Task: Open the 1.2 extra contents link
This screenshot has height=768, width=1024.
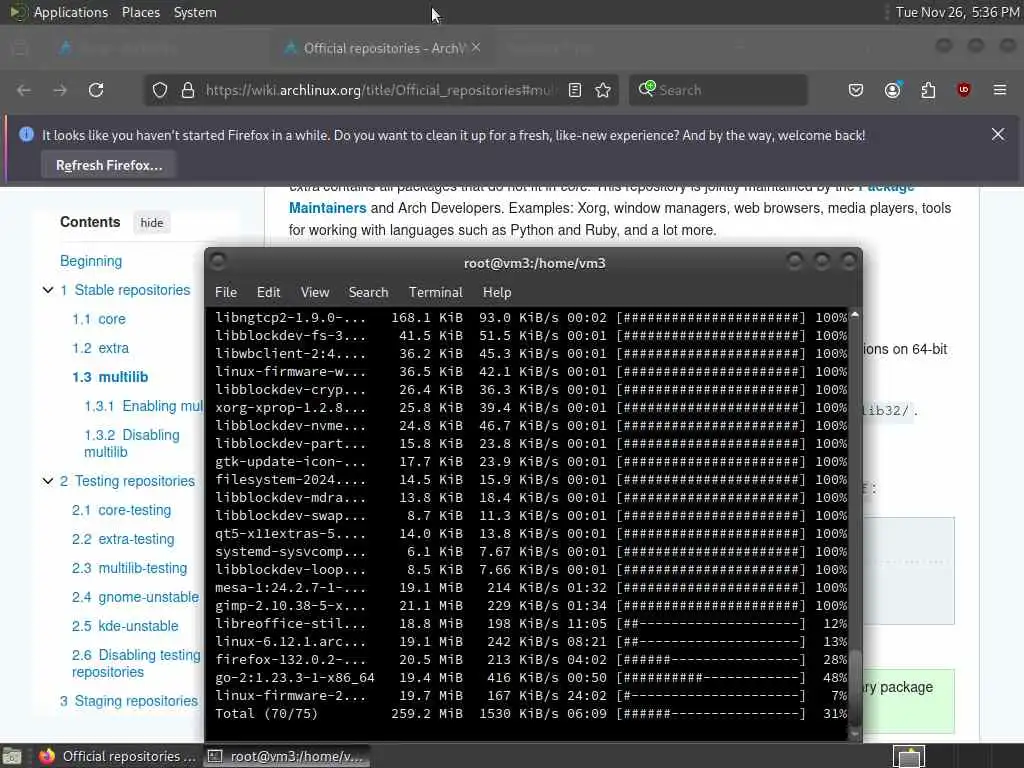Action: pos(101,348)
